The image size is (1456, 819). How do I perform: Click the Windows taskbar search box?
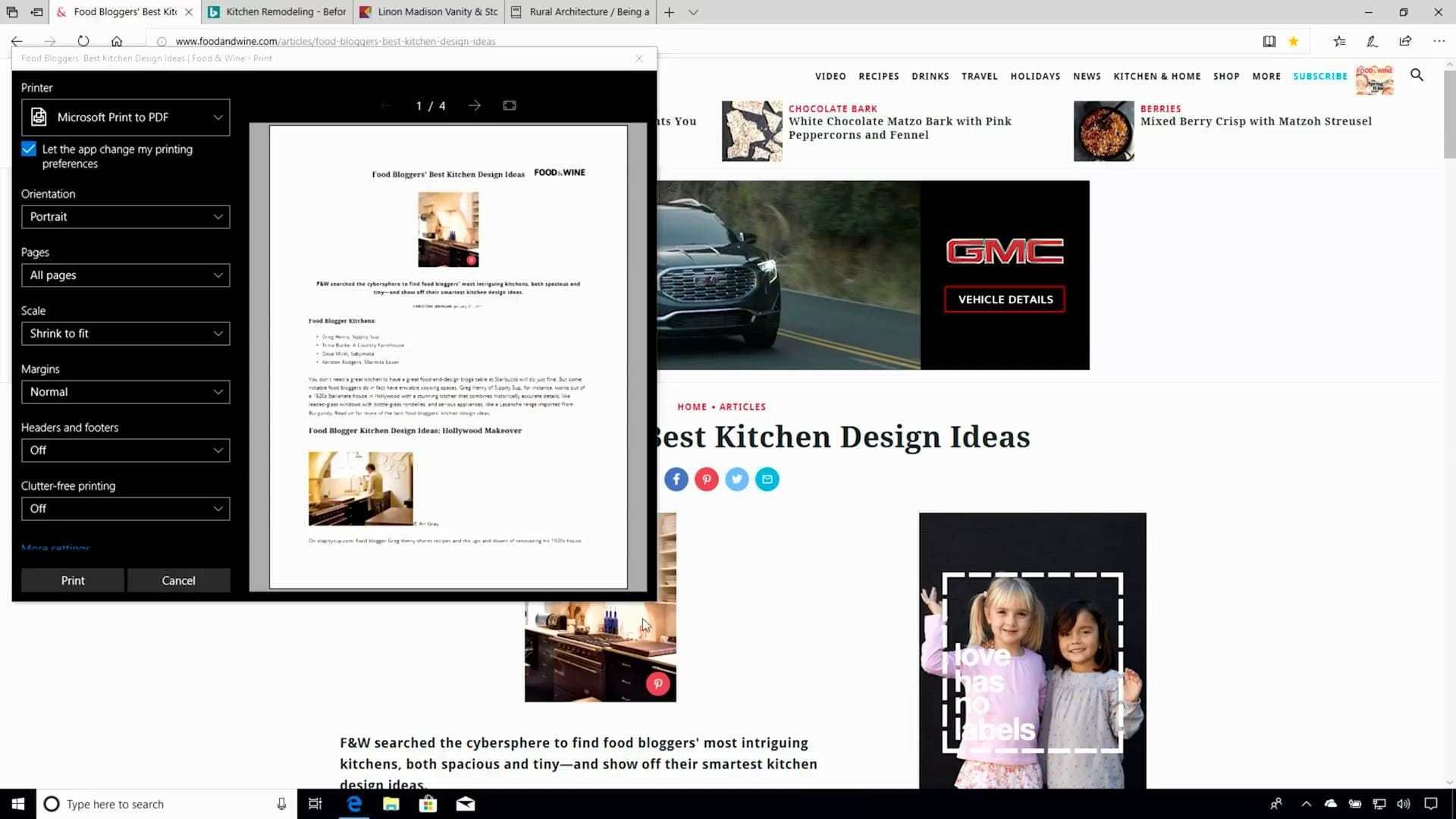(x=165, y=804)
